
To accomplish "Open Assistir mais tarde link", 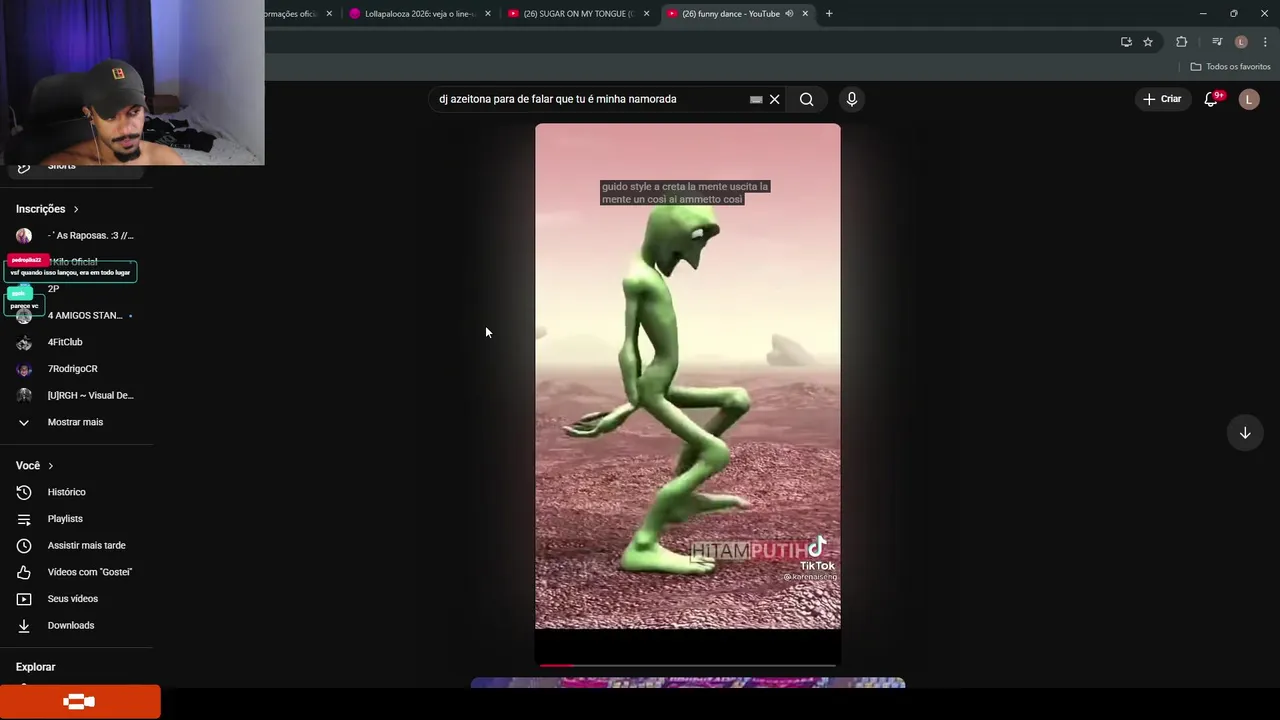I will click(87, 545).
